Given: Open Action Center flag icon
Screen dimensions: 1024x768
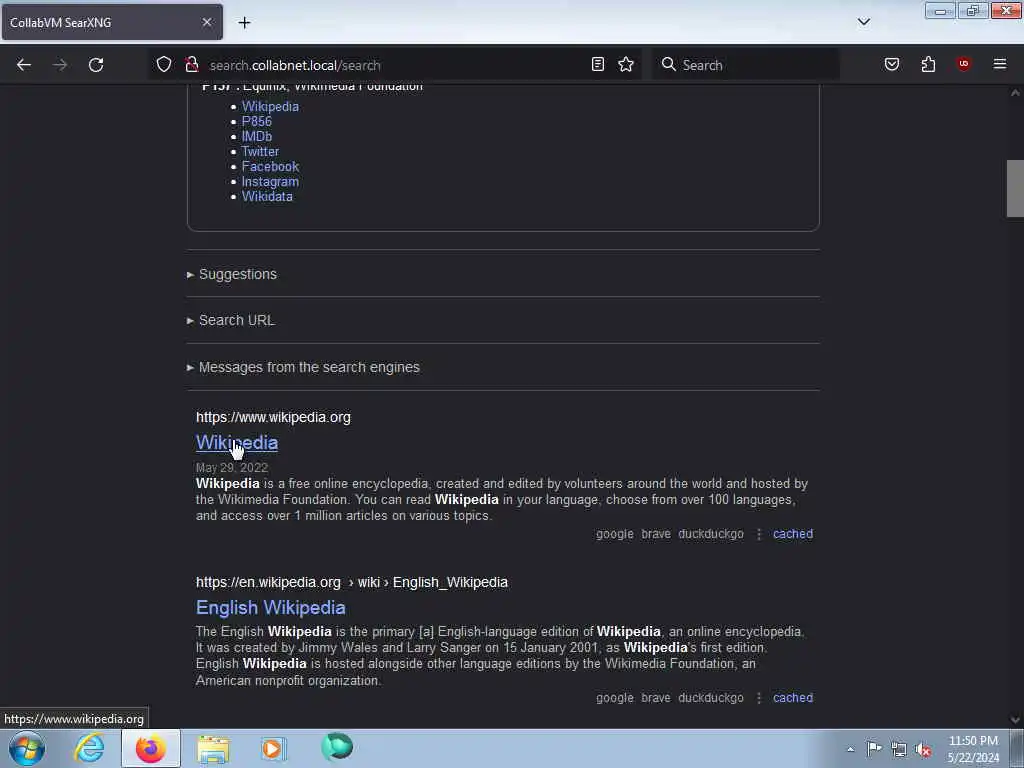Looking at the screenshot, I should tap(874, 749).
